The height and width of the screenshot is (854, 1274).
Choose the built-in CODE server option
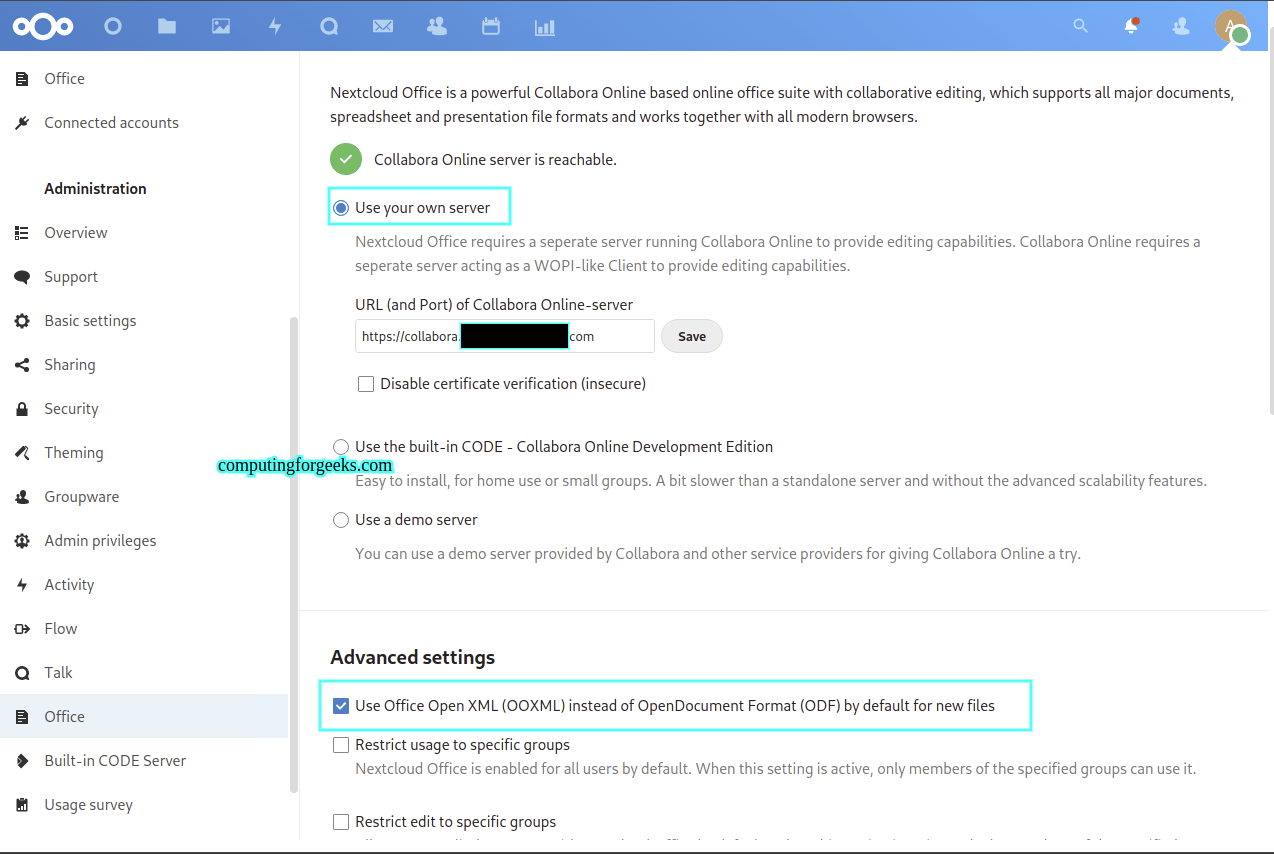341,447
